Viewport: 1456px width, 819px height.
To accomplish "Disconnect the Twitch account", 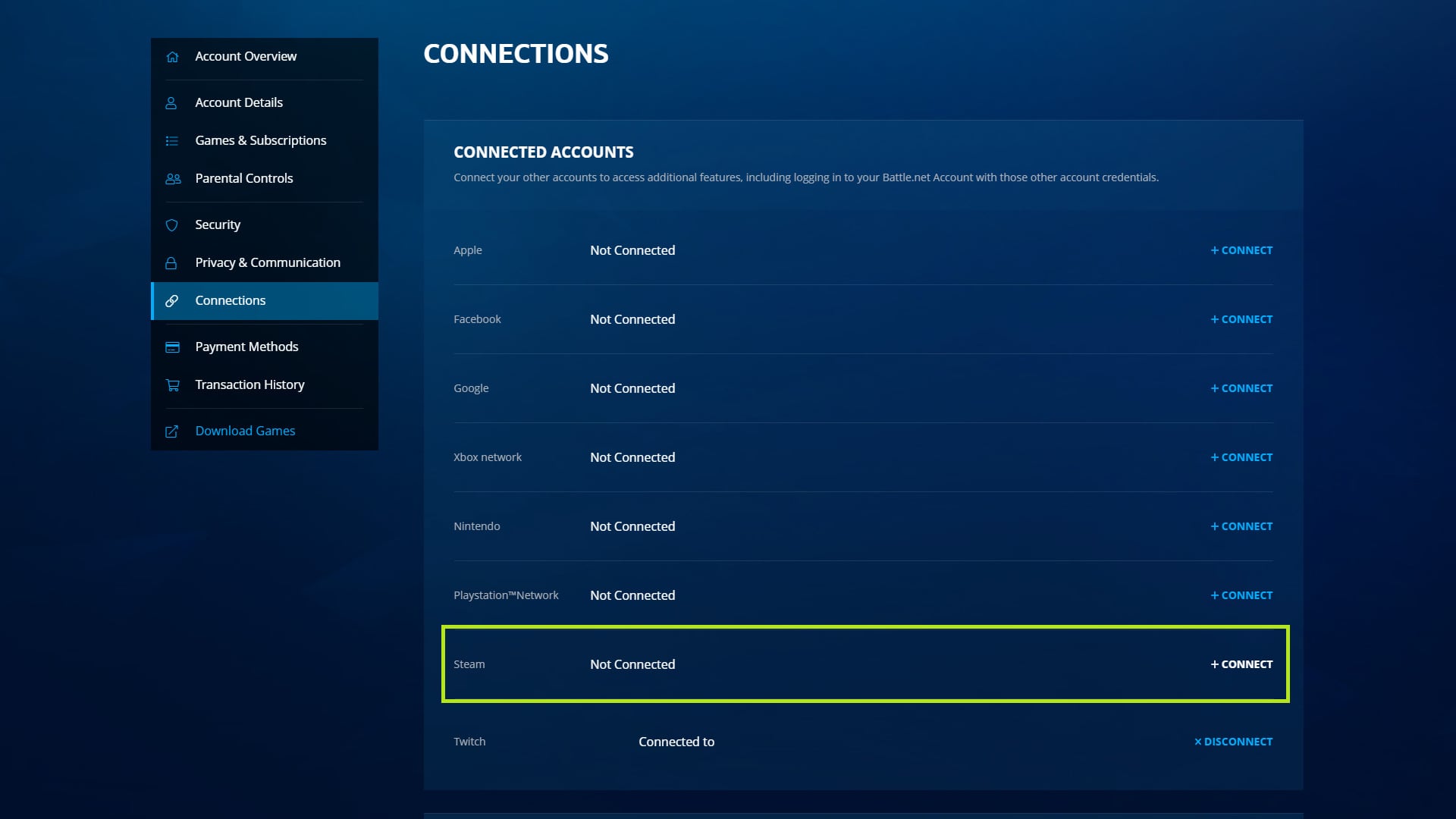I will click(1233, 742).
